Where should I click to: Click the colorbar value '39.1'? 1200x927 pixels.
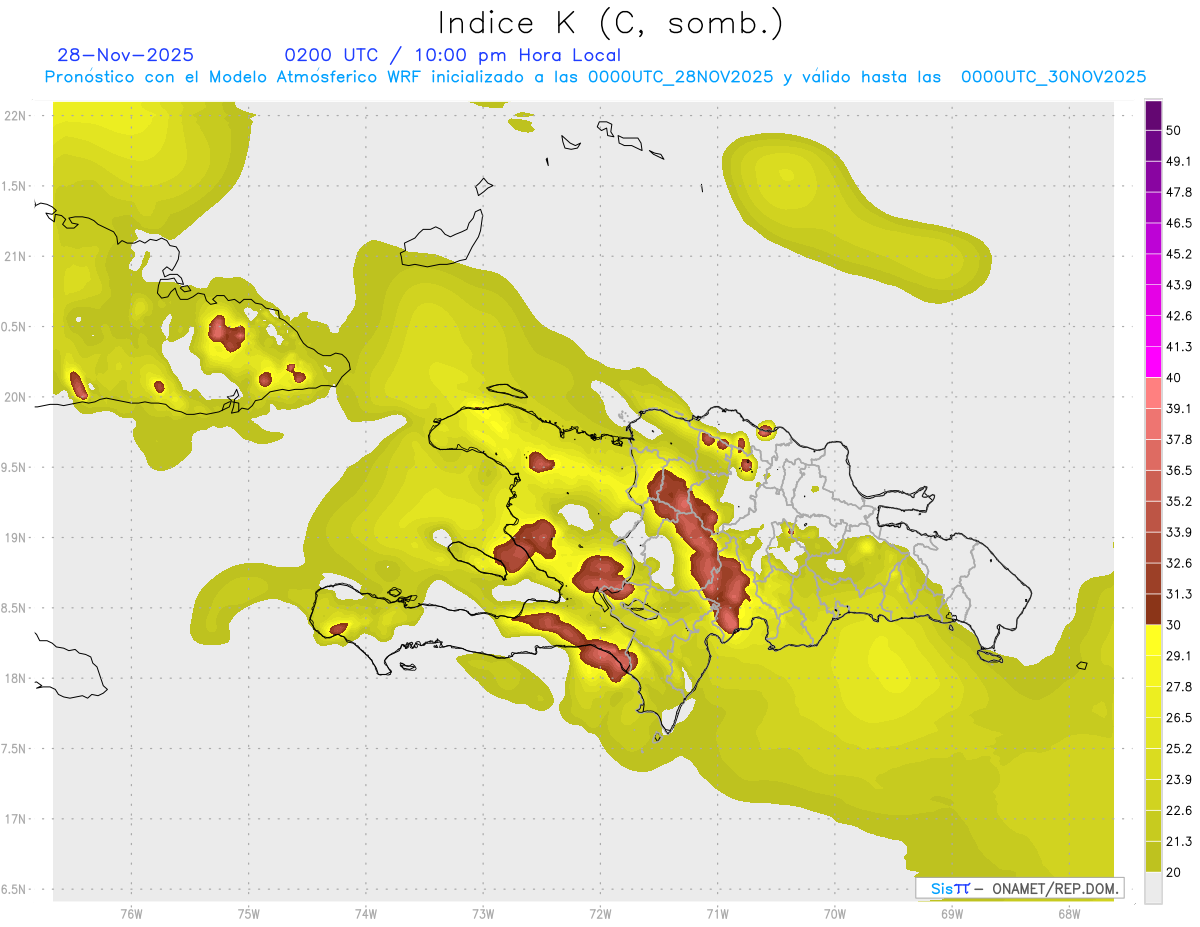click(x=1179, y=408)
